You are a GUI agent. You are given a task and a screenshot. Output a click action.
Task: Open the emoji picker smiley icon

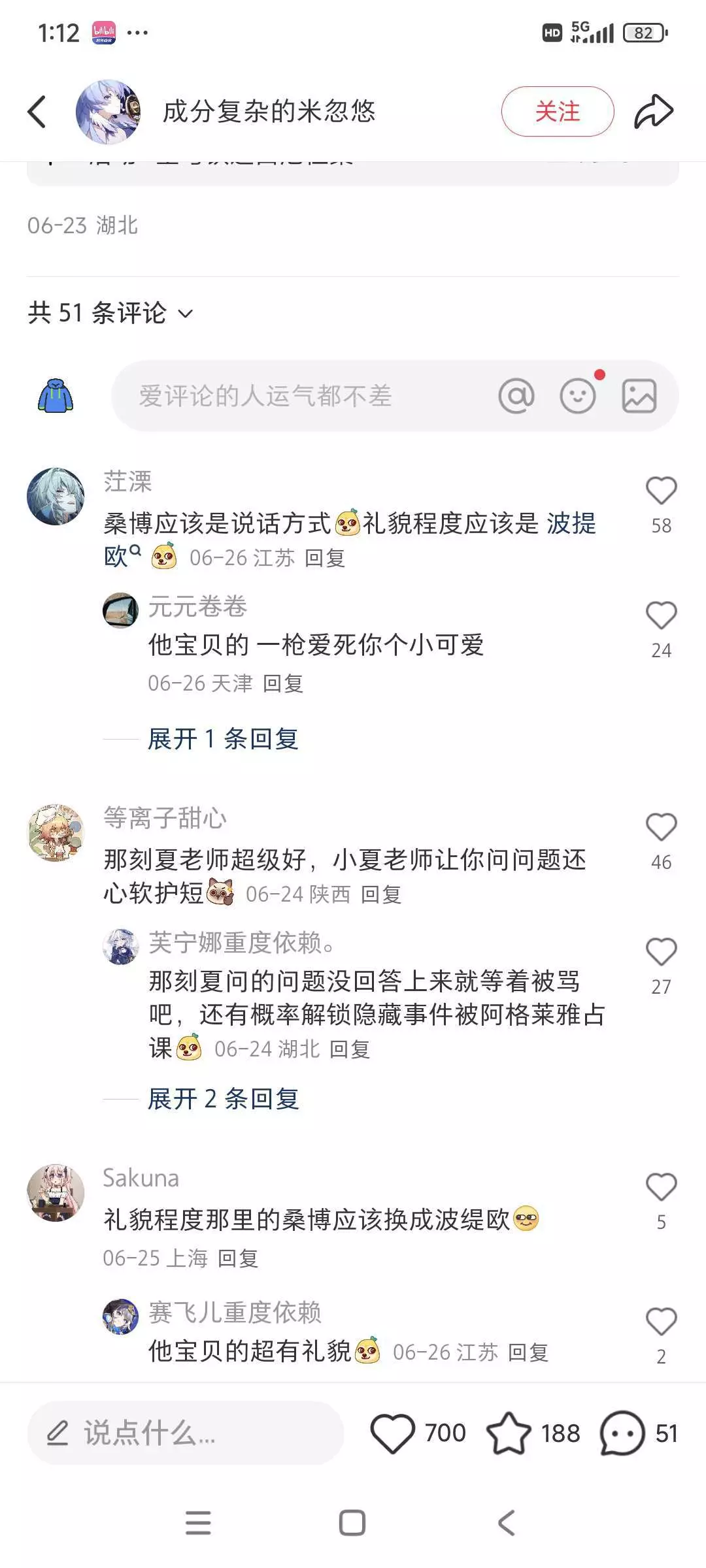tap(578, 396)
